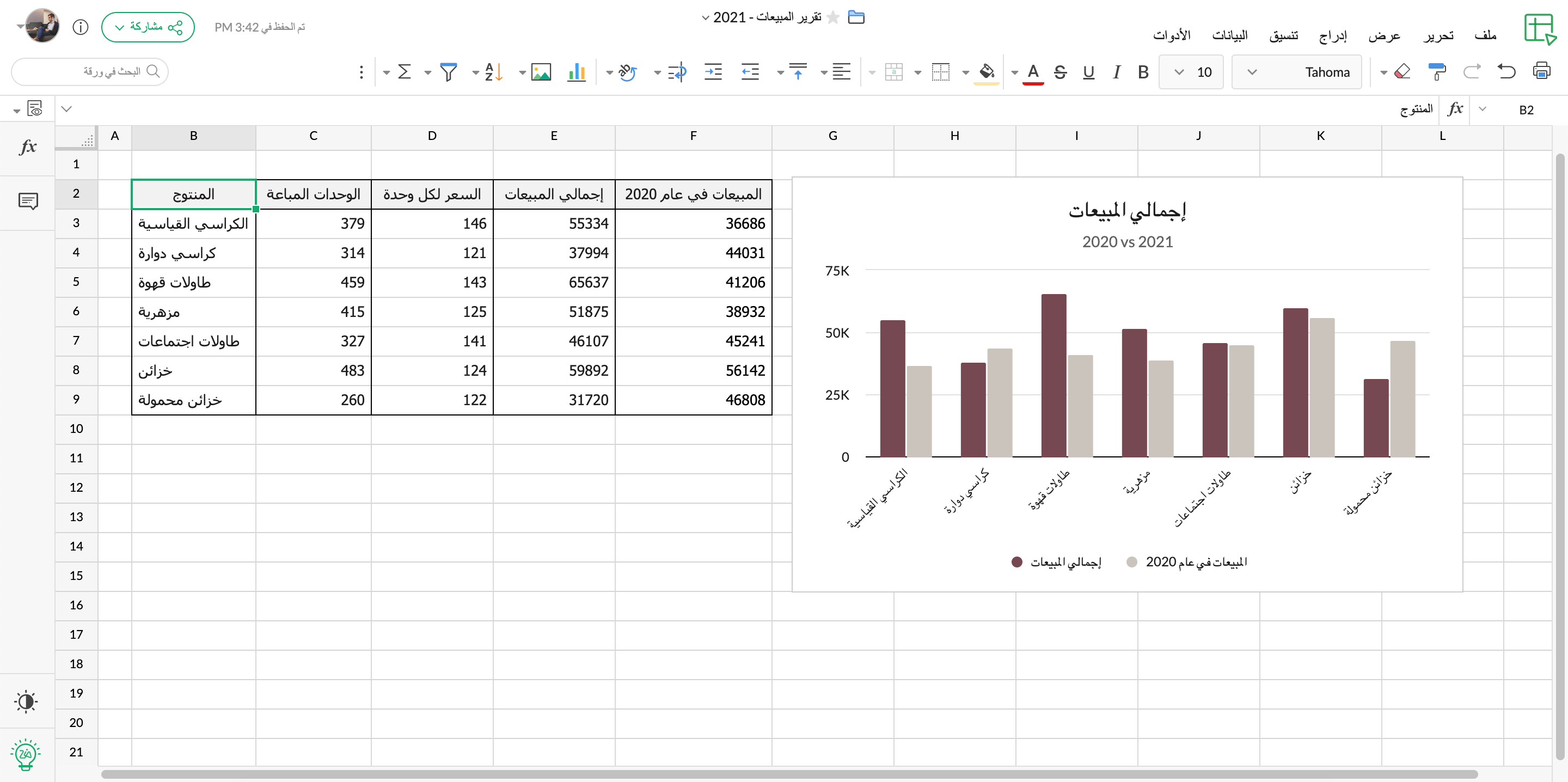Insert an image into the sheet
Image resolution: width=1568 pixels, height=782 pixels.
[x=541, y=71]
